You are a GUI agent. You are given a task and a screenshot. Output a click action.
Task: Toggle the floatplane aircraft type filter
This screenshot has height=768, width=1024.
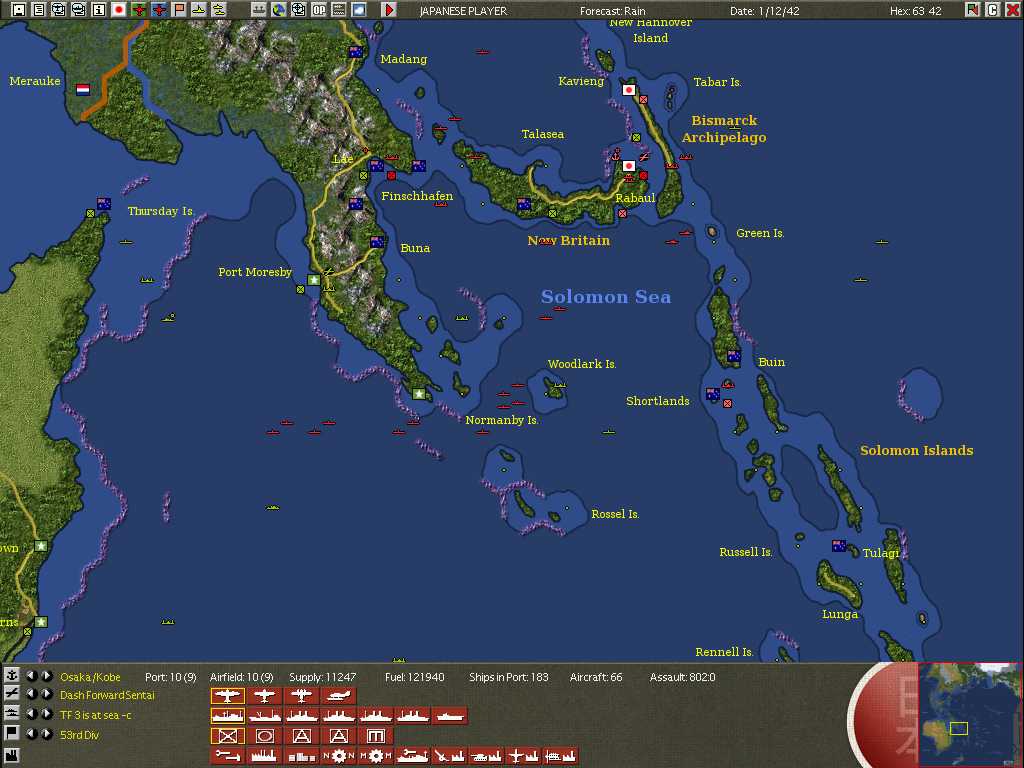point(338,696)
